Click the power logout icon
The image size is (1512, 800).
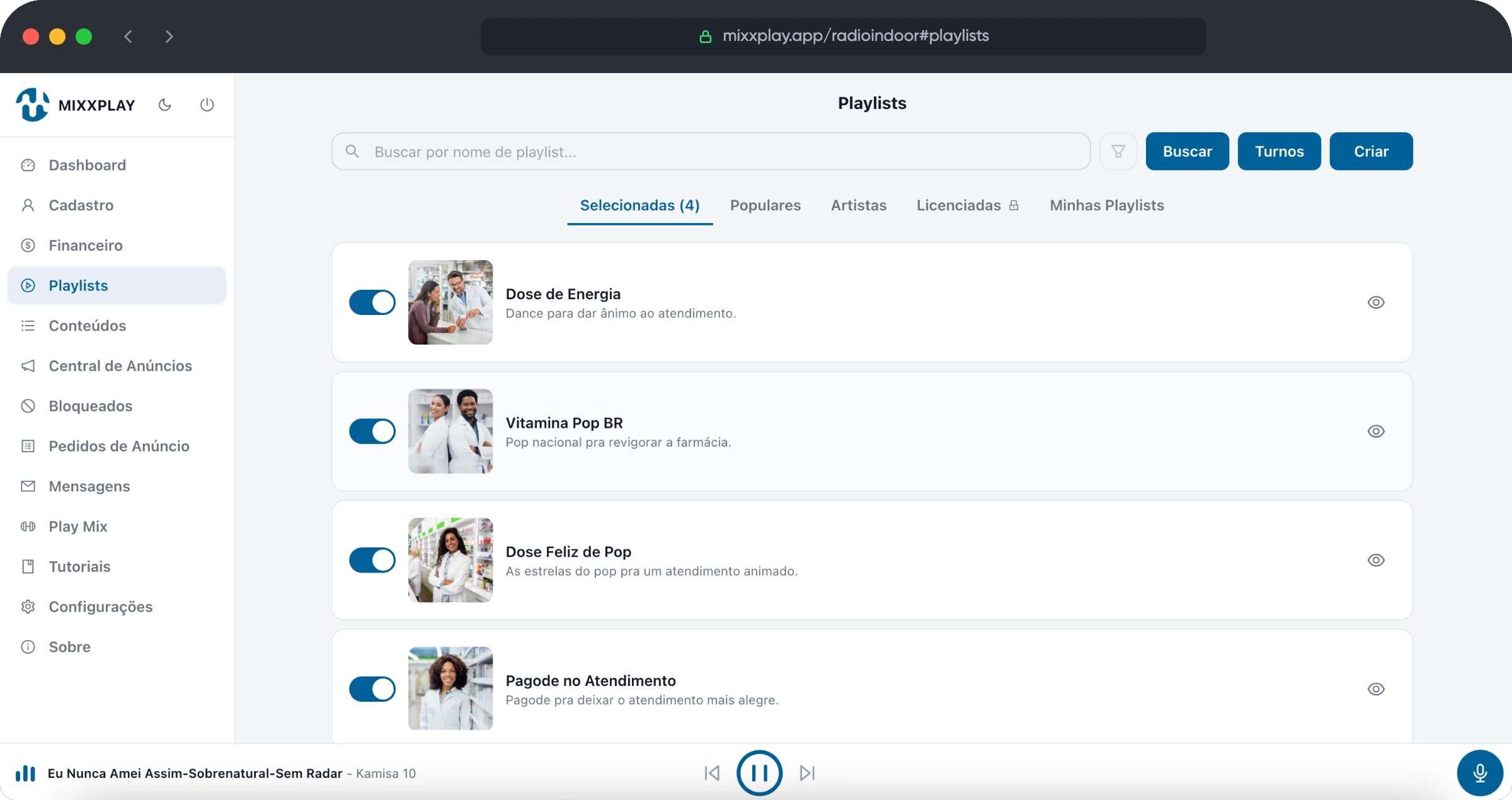tap(207, 105)
